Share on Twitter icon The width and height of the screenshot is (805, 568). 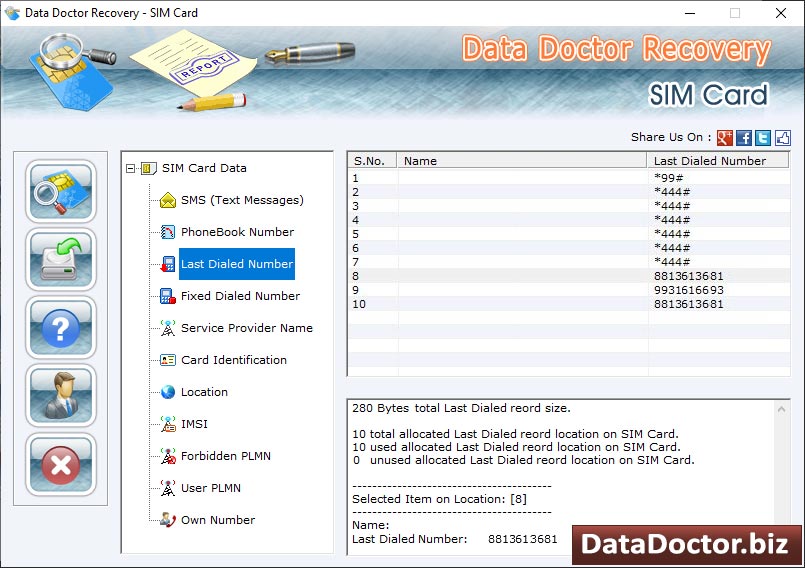point(763,138)
